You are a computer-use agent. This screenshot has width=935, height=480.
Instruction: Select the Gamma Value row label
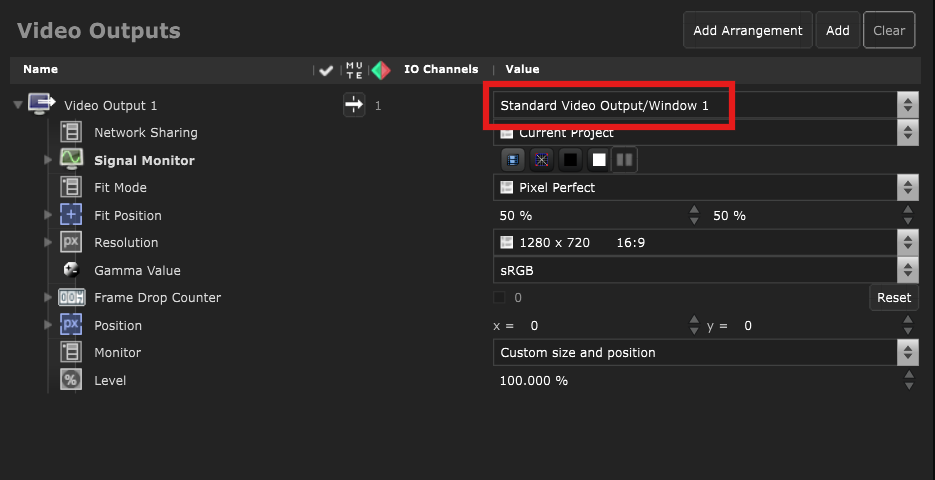tap(137, 270)
